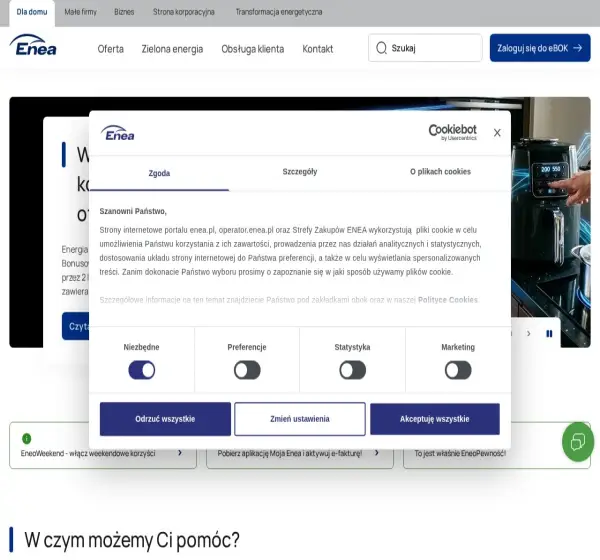Click the Szukaj search field
The height and width of the screenshot is (560, 600).
425,48
